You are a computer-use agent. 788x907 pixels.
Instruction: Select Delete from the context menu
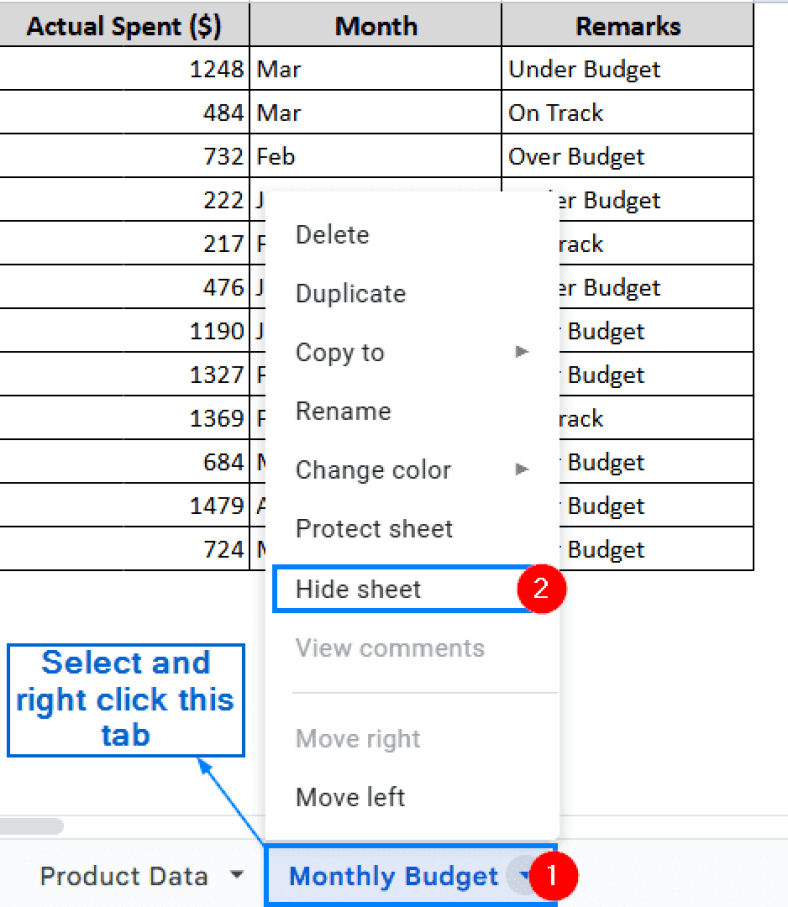click(332, 234)
